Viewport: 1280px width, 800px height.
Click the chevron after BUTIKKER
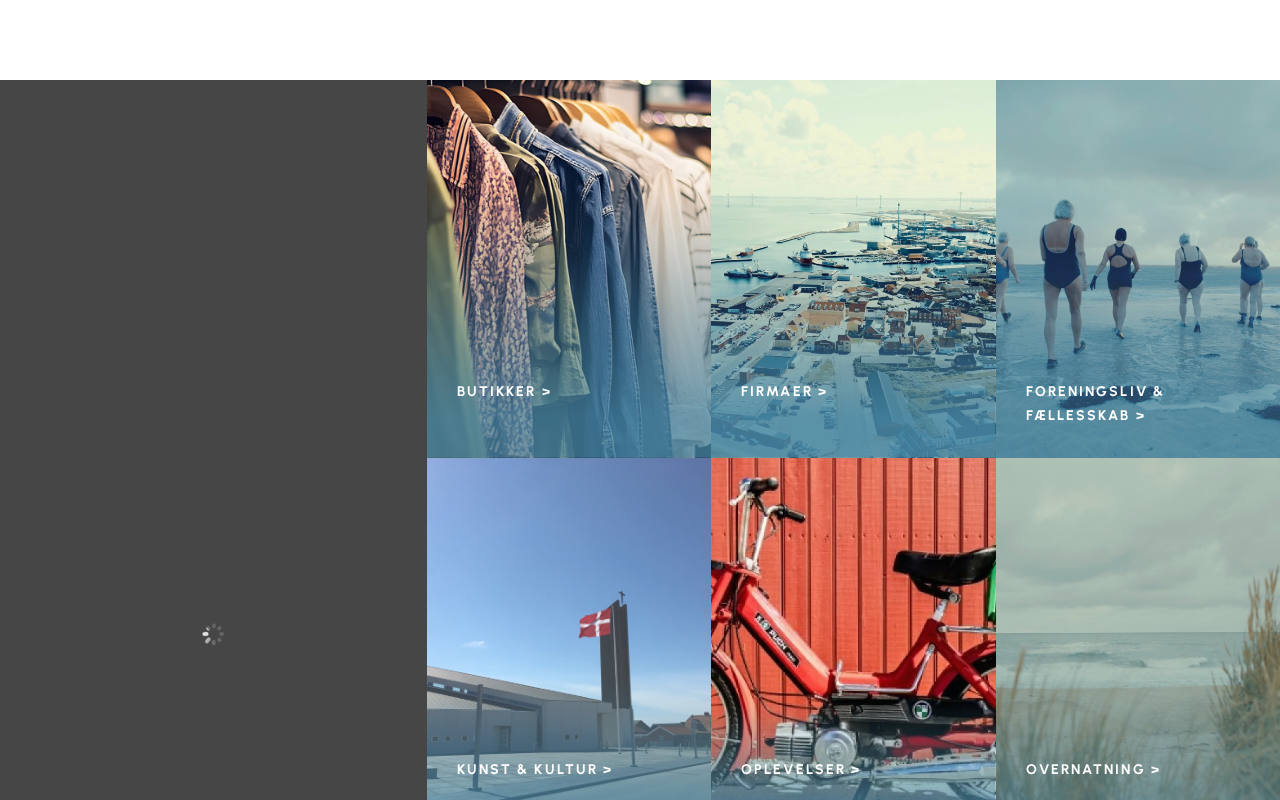546,391
